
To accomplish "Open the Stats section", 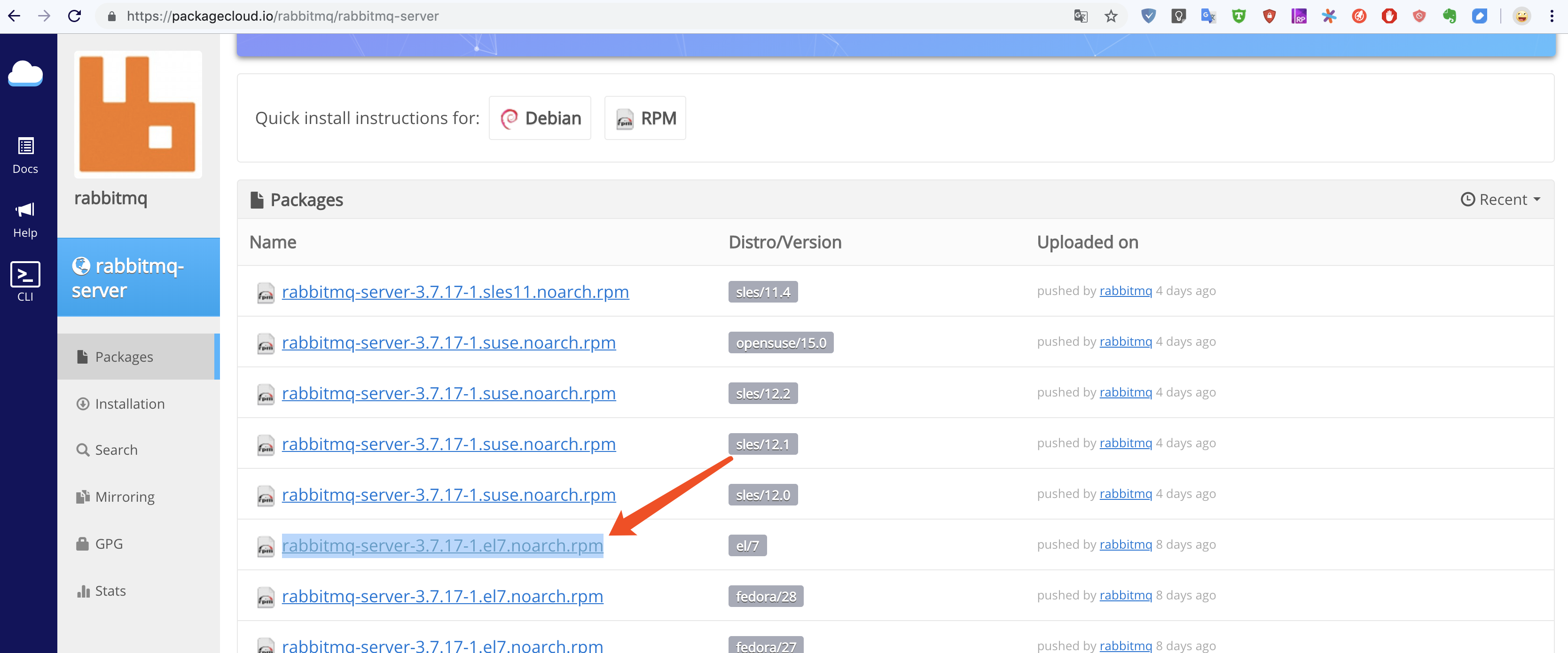I will (x=110, y=591).
